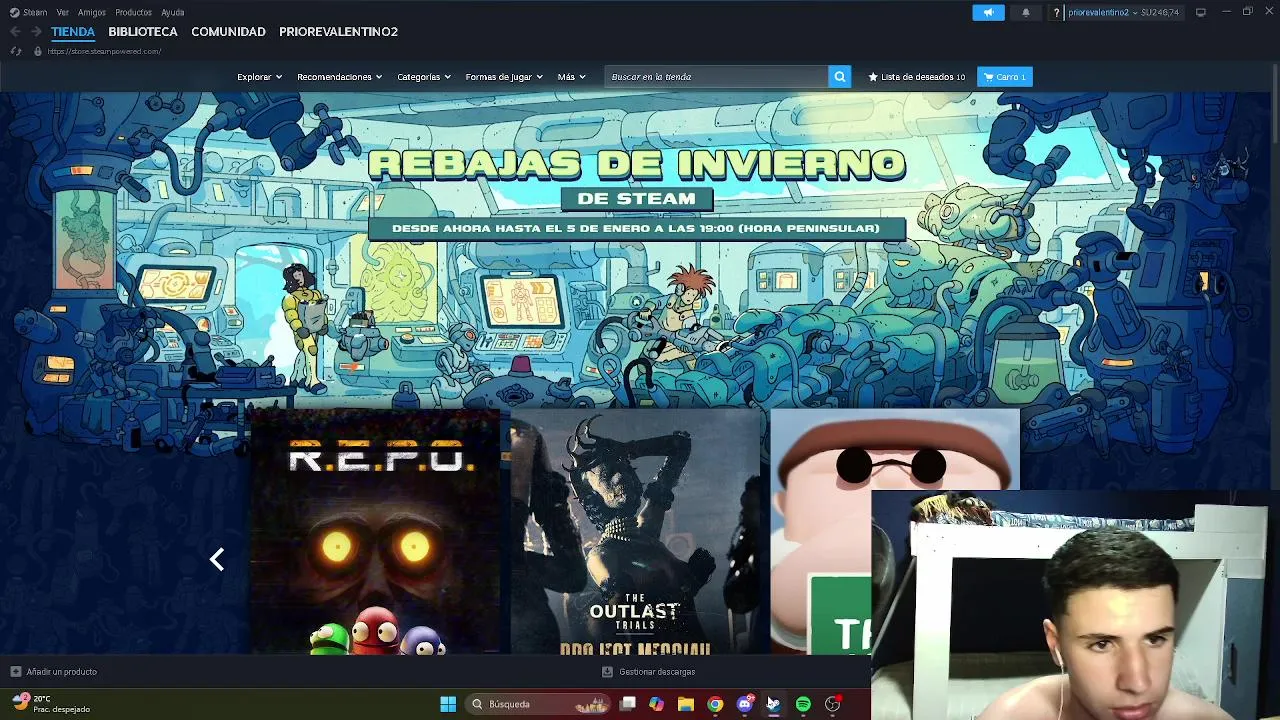Open the PRIOREVALENTINO2 profile tab
Screen dimensions: 1280x720
[x=338, y=32]
